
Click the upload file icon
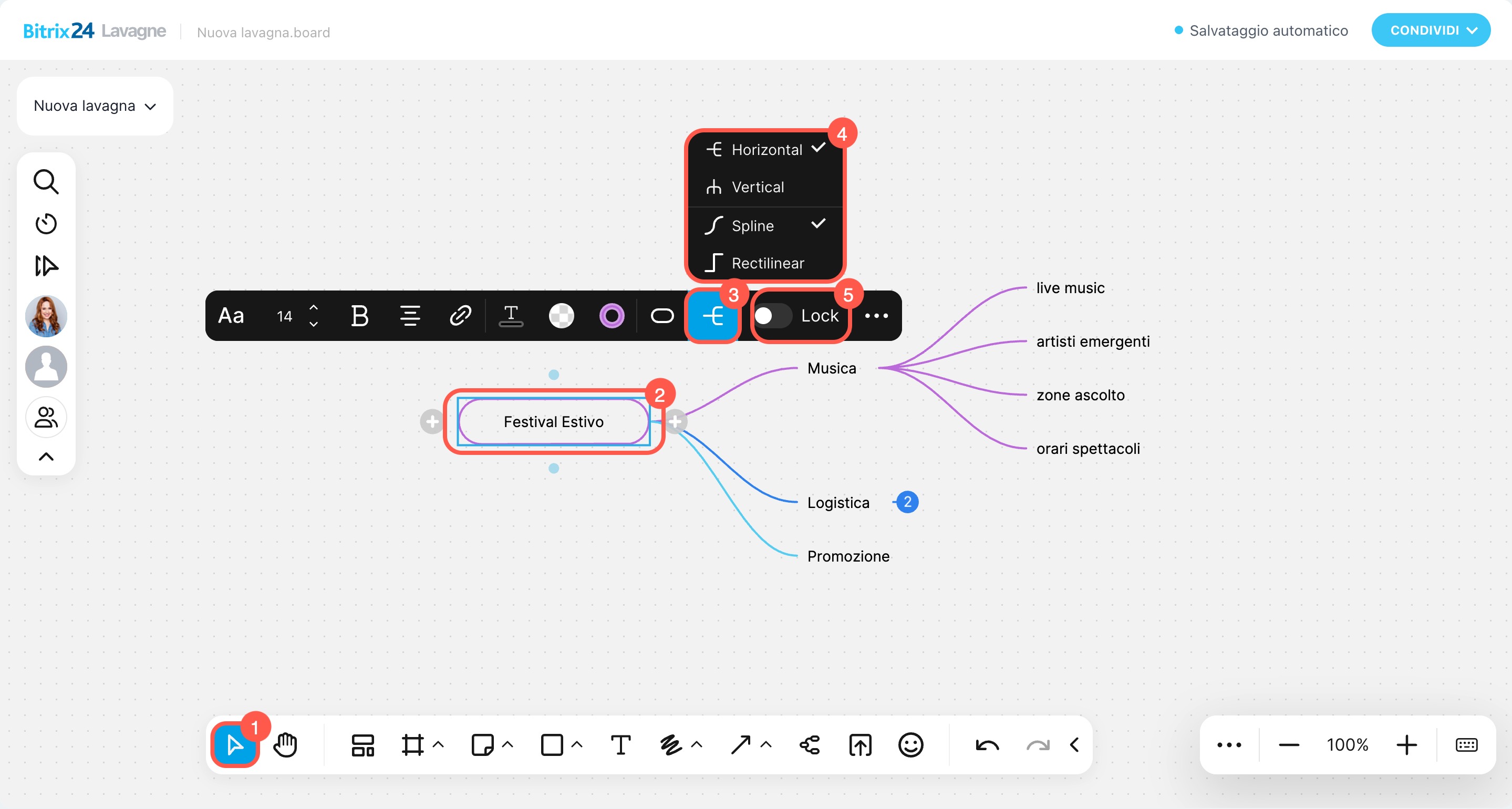tap(860, 745)
